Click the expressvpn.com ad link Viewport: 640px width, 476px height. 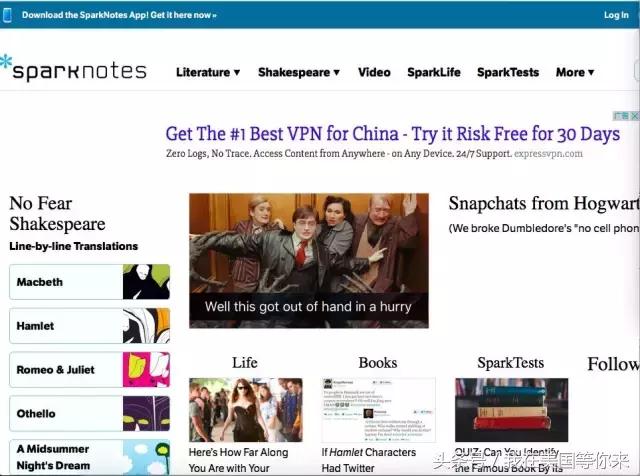[548, 154]
